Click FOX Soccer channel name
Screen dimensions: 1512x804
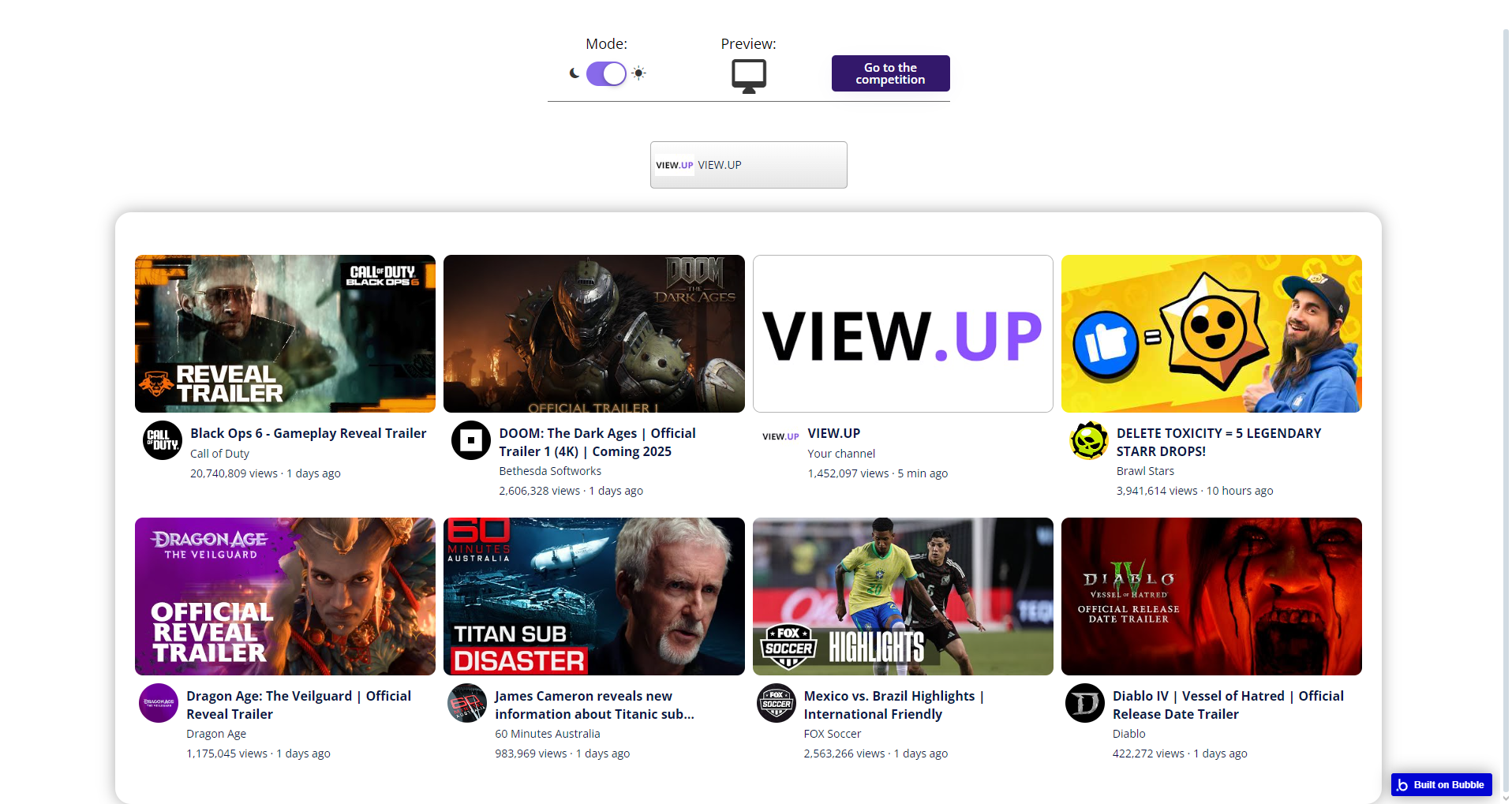(833, 734)
